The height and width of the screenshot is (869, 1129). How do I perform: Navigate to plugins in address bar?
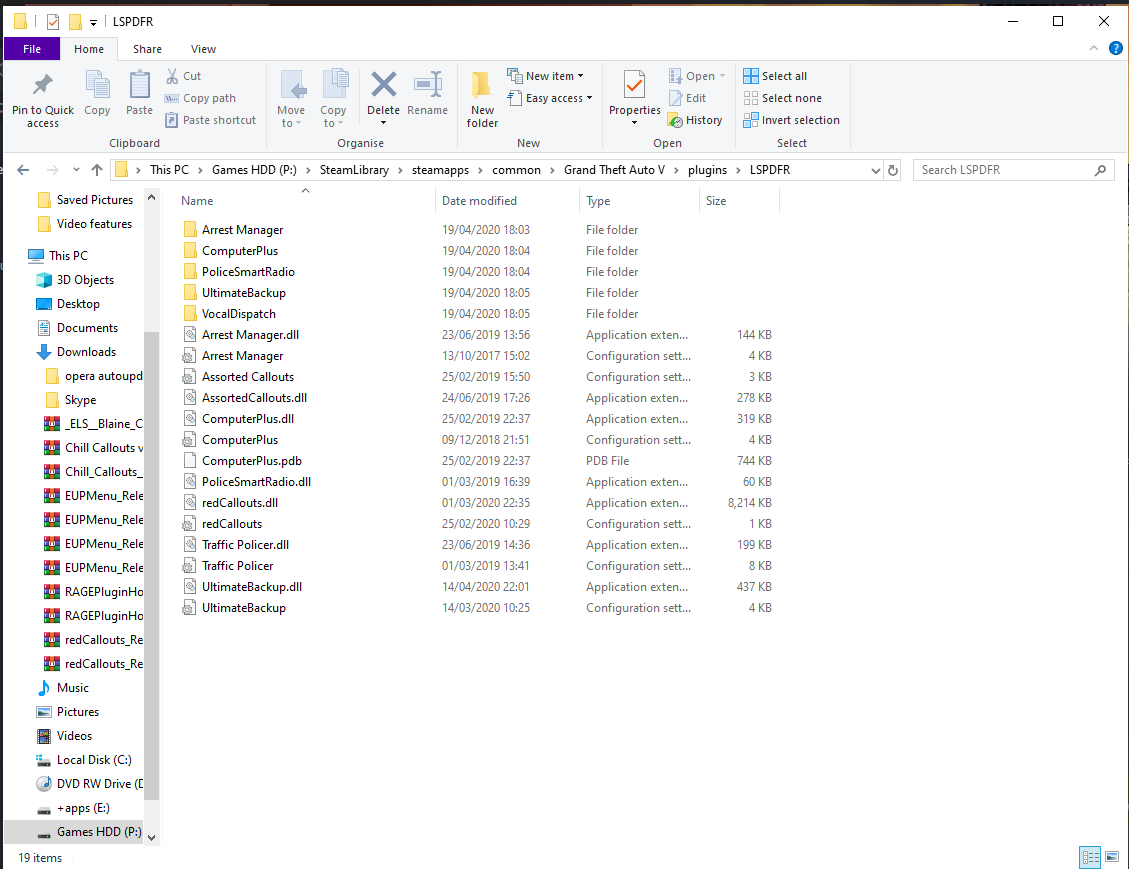707,170
